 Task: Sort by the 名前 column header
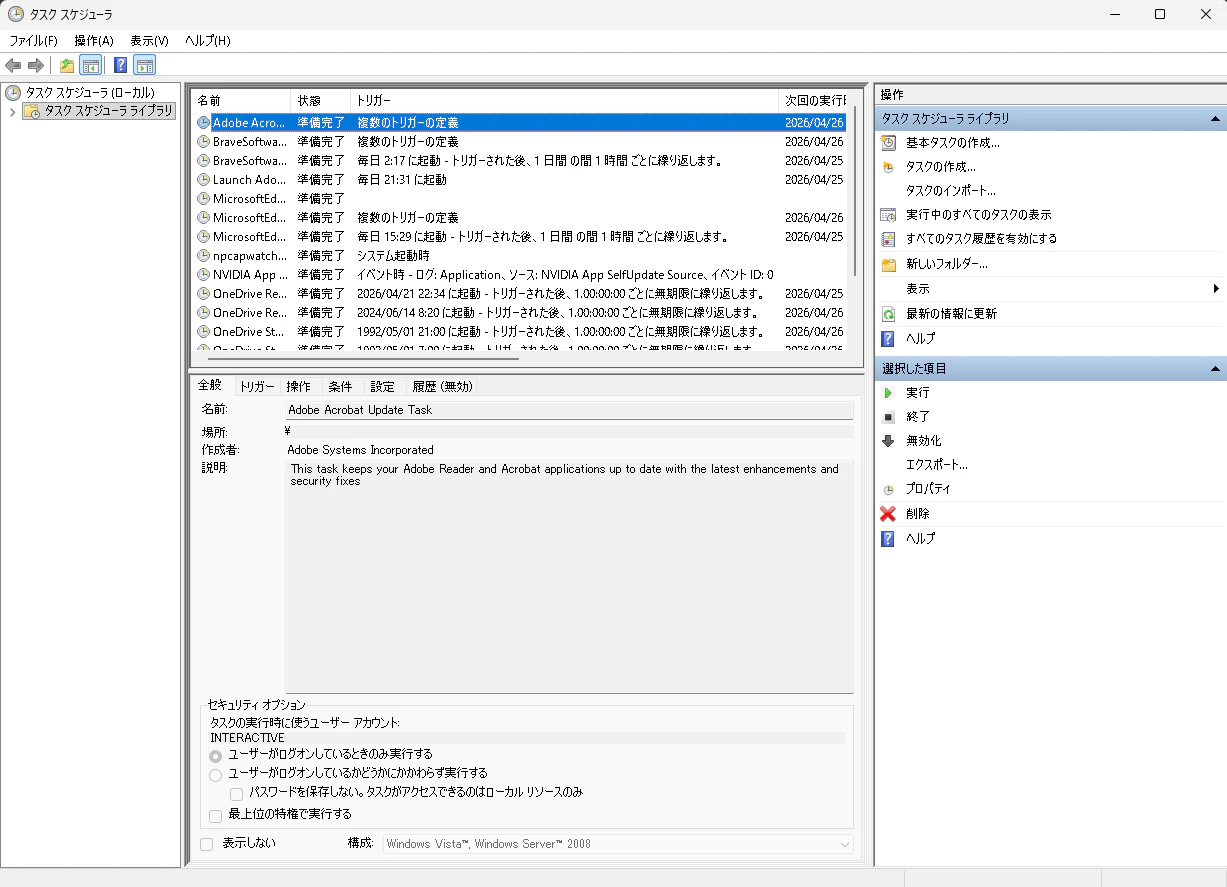pyautogui.click(x=241, y=101)
